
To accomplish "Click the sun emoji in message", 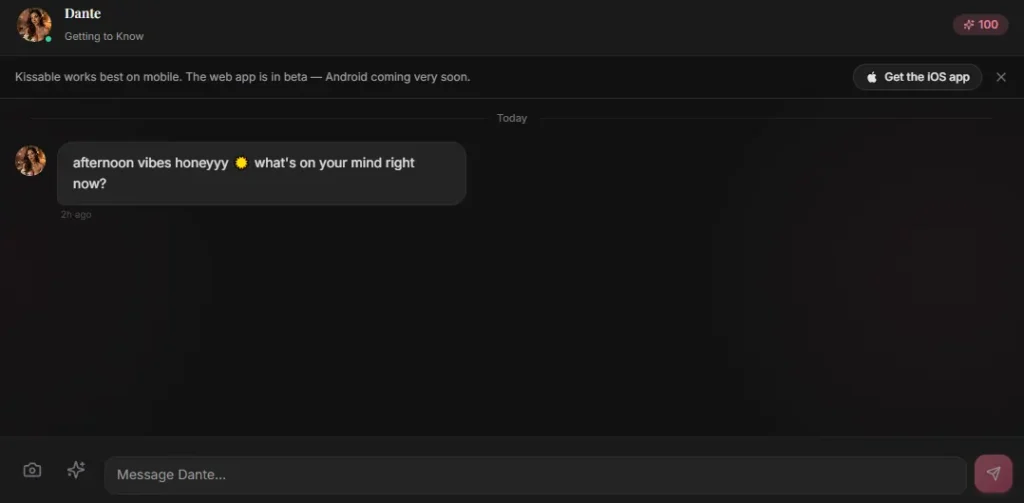I will (241, 163).
